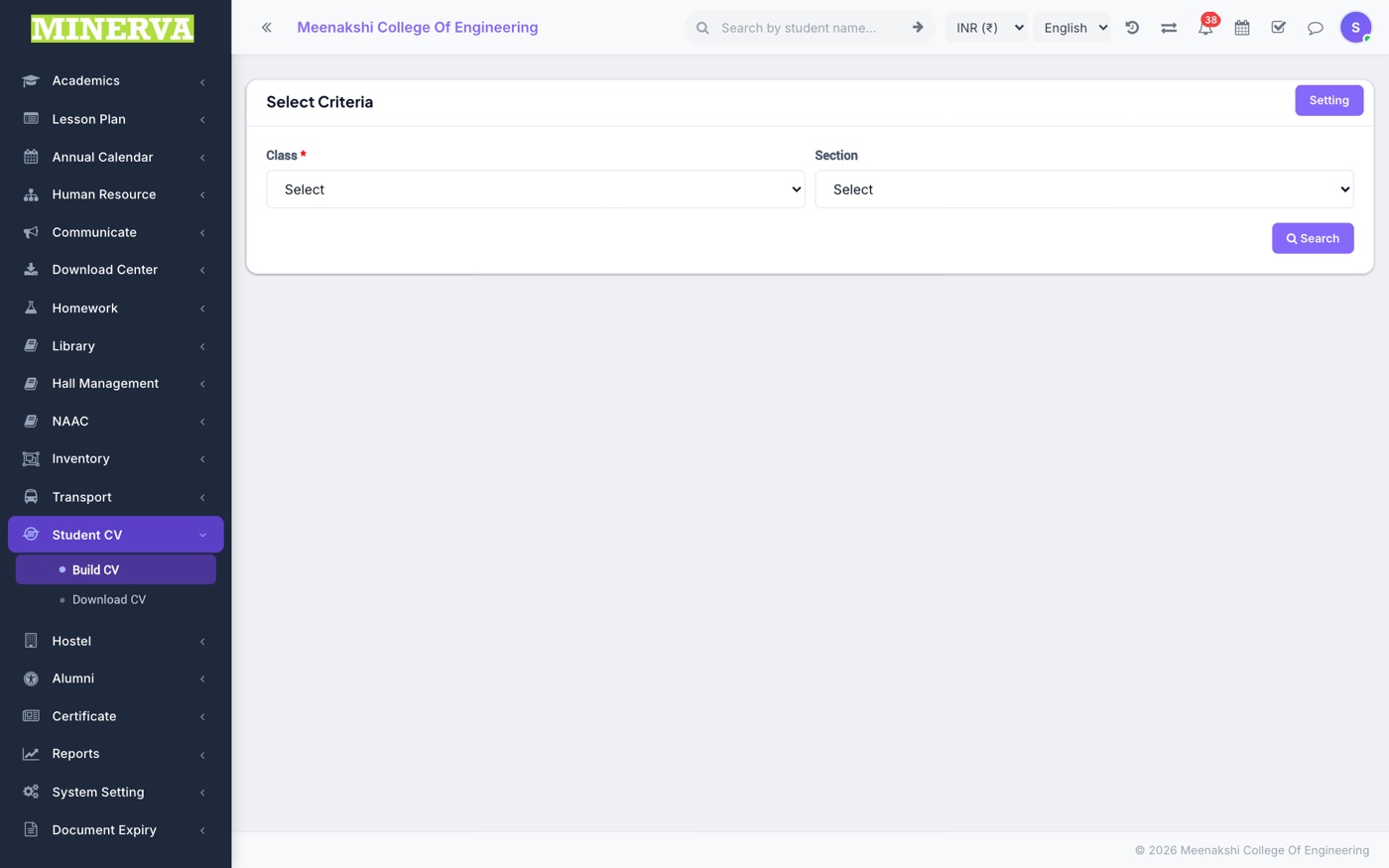The height and width of the screenshot is (868, 1389).
Task: Open the Library menu
Action: pos(116,345)
